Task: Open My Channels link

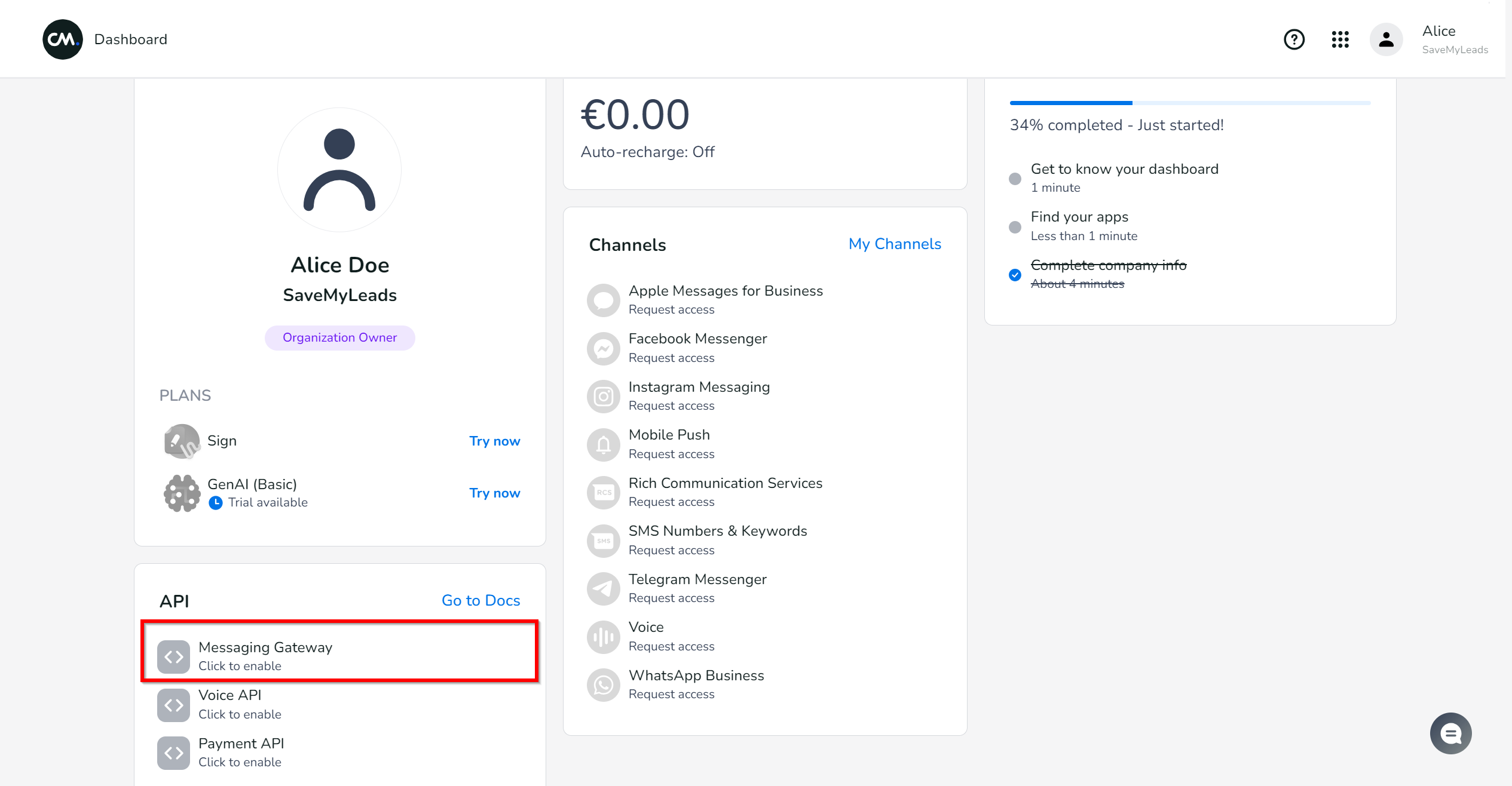Action: point(894,244)
